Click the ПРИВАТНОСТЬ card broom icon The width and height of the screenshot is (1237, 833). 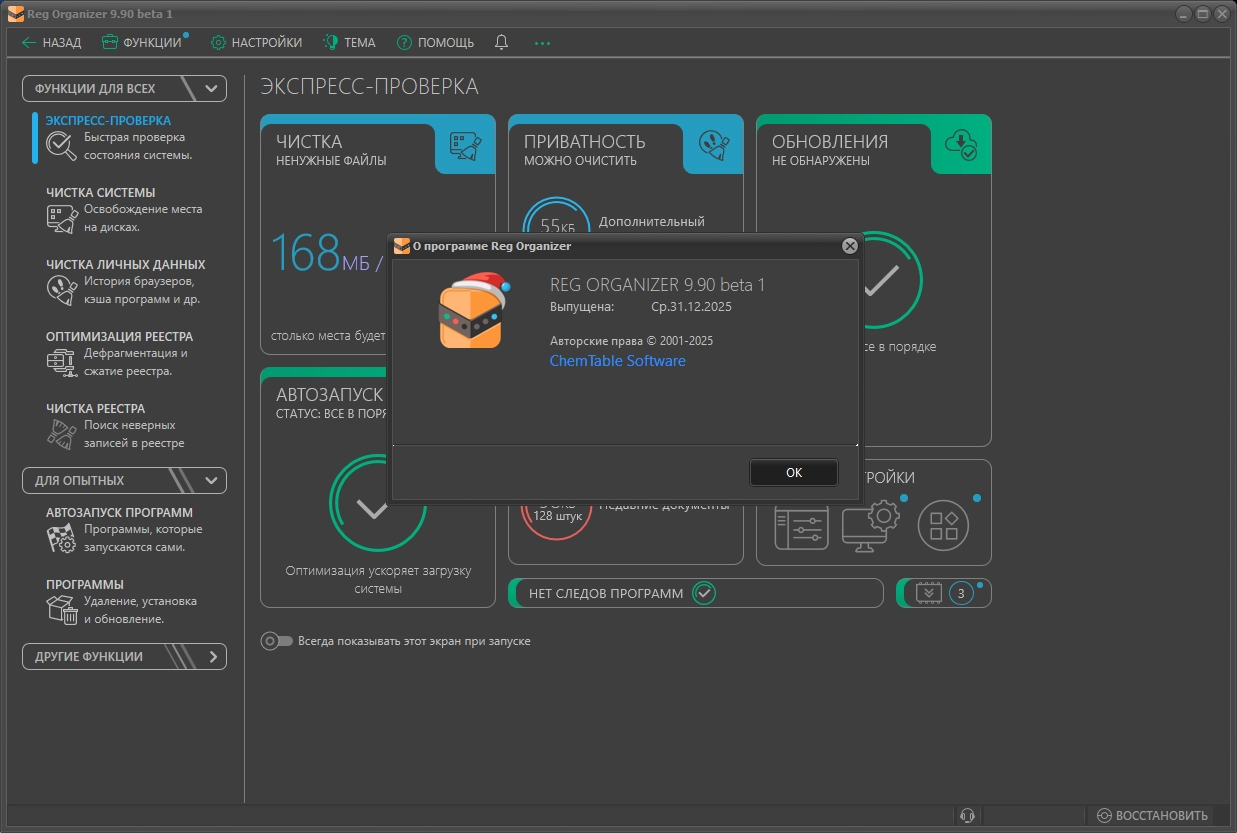point(713,147)
